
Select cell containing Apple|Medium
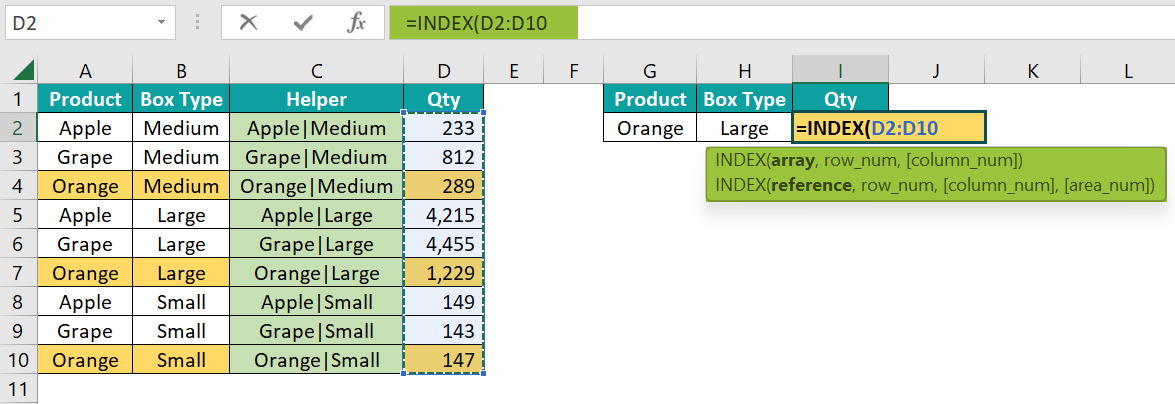coord(316,127)
